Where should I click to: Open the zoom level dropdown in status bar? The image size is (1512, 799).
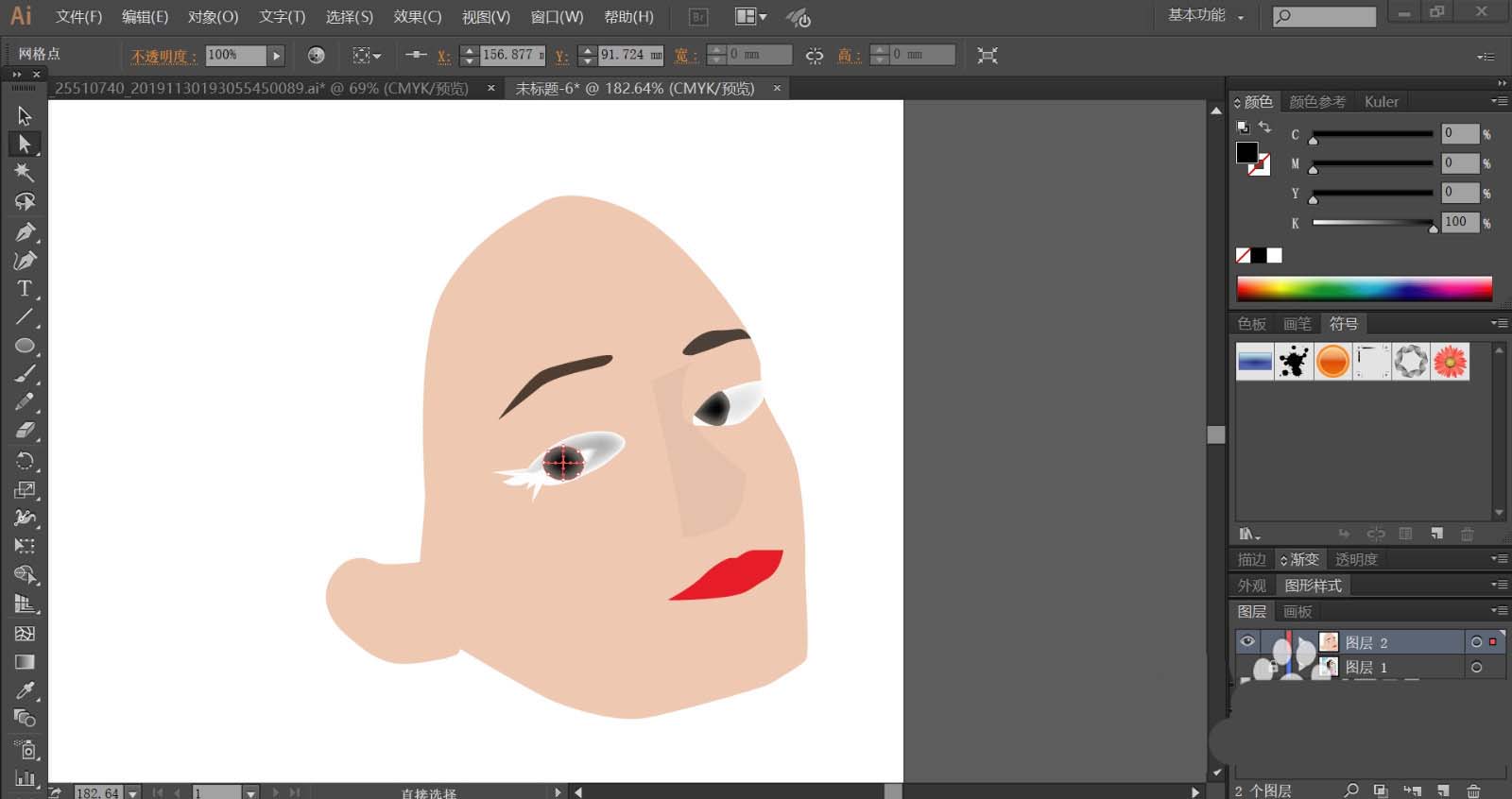pos(132,793)
